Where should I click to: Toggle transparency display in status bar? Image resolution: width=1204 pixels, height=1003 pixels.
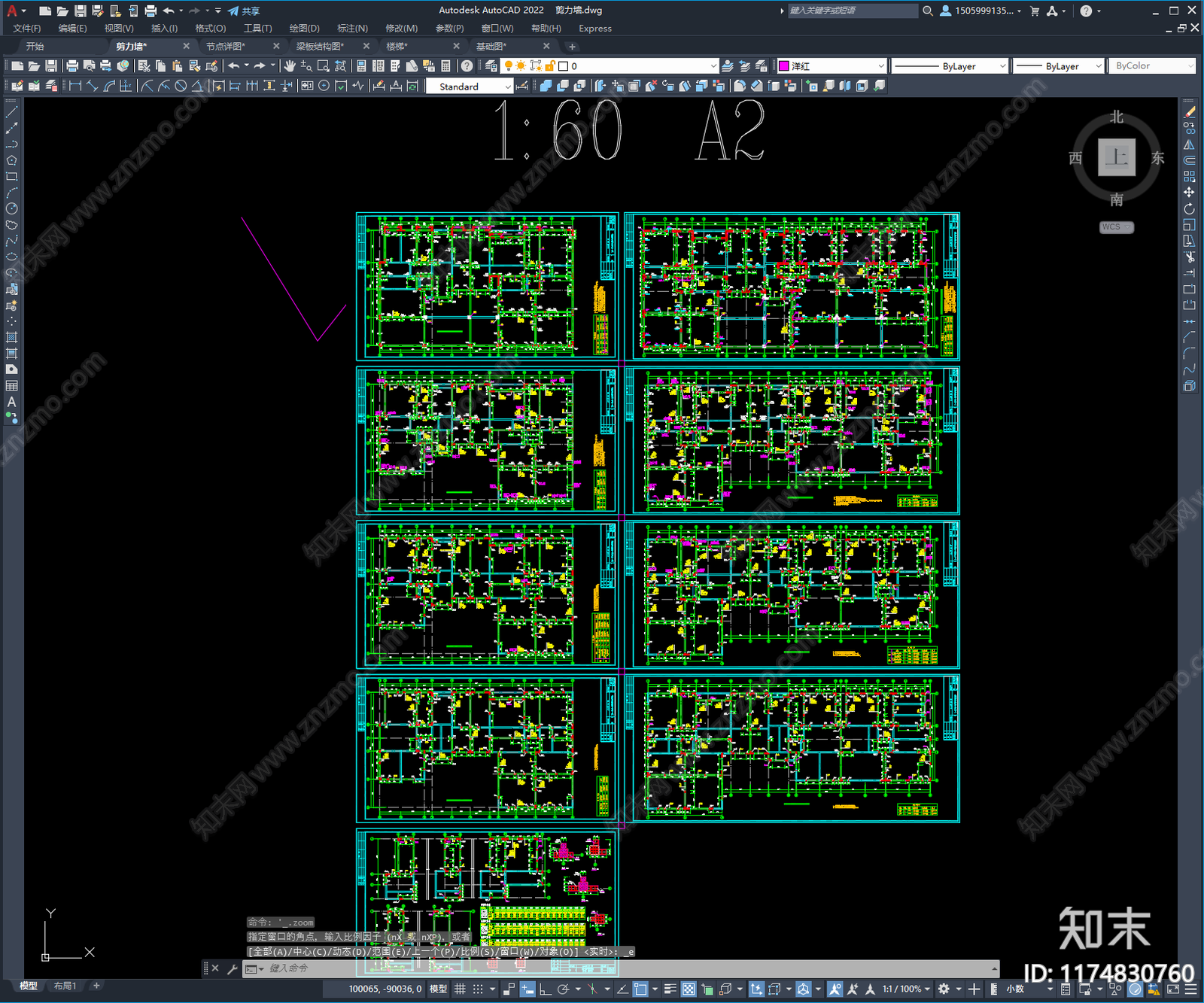(x=689, y=989)
